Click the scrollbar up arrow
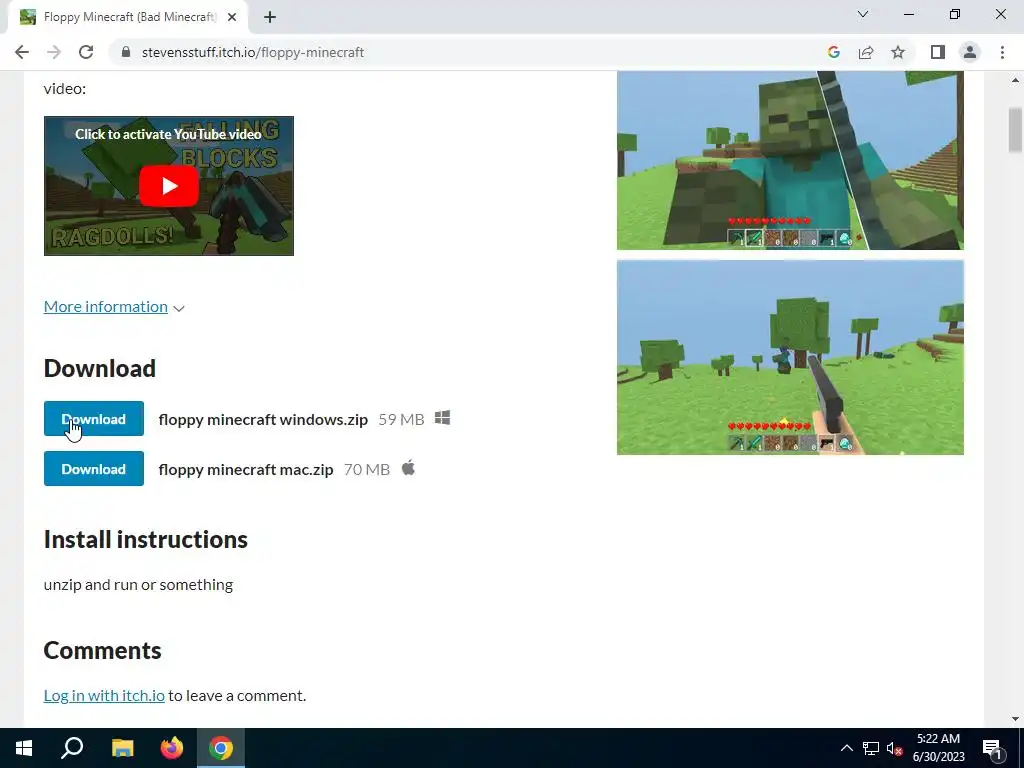The width and height of the screenshot is (1024, 768). pyautogui.click(x=1015, y=80)
